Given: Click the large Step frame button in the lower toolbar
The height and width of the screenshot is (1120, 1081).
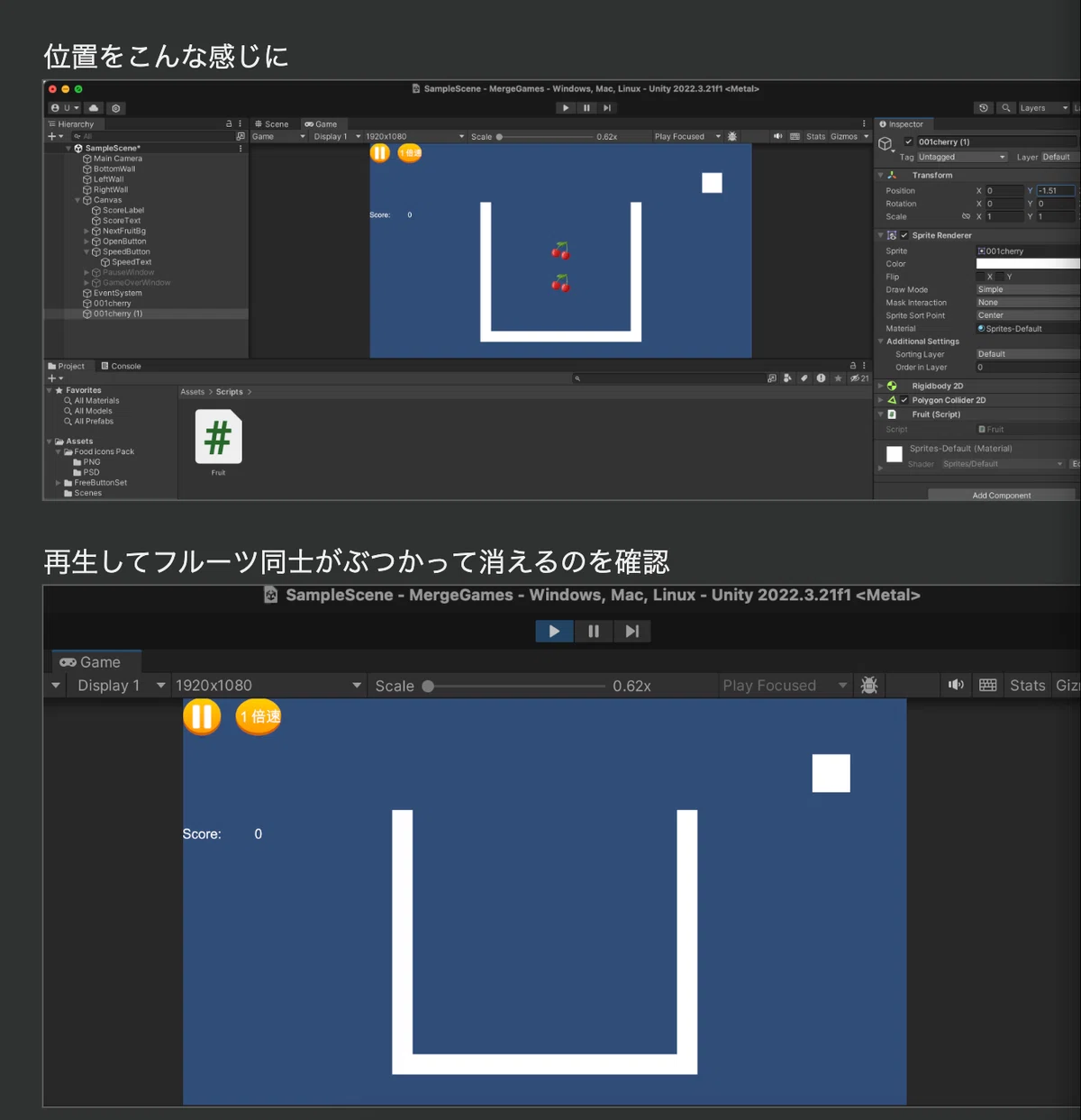Looking at the screenshot, I should 632,632.
